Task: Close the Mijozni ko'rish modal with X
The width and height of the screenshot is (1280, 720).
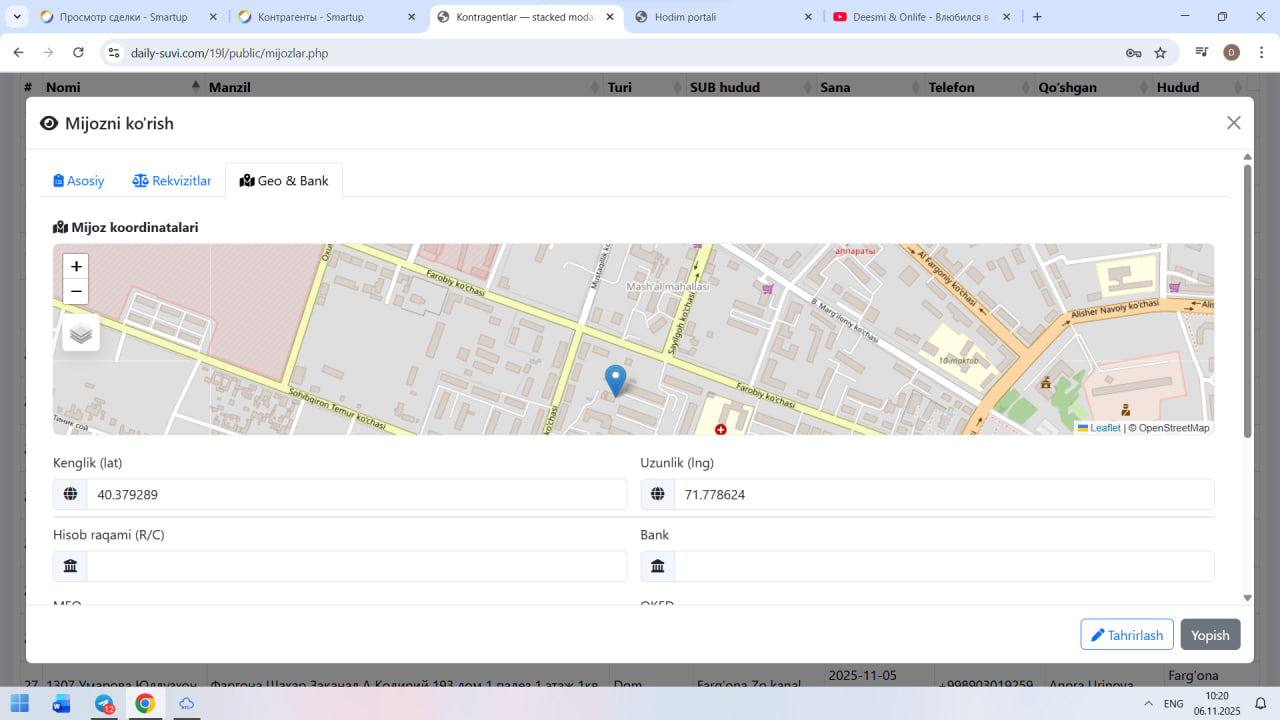Action: point(1233,123)
